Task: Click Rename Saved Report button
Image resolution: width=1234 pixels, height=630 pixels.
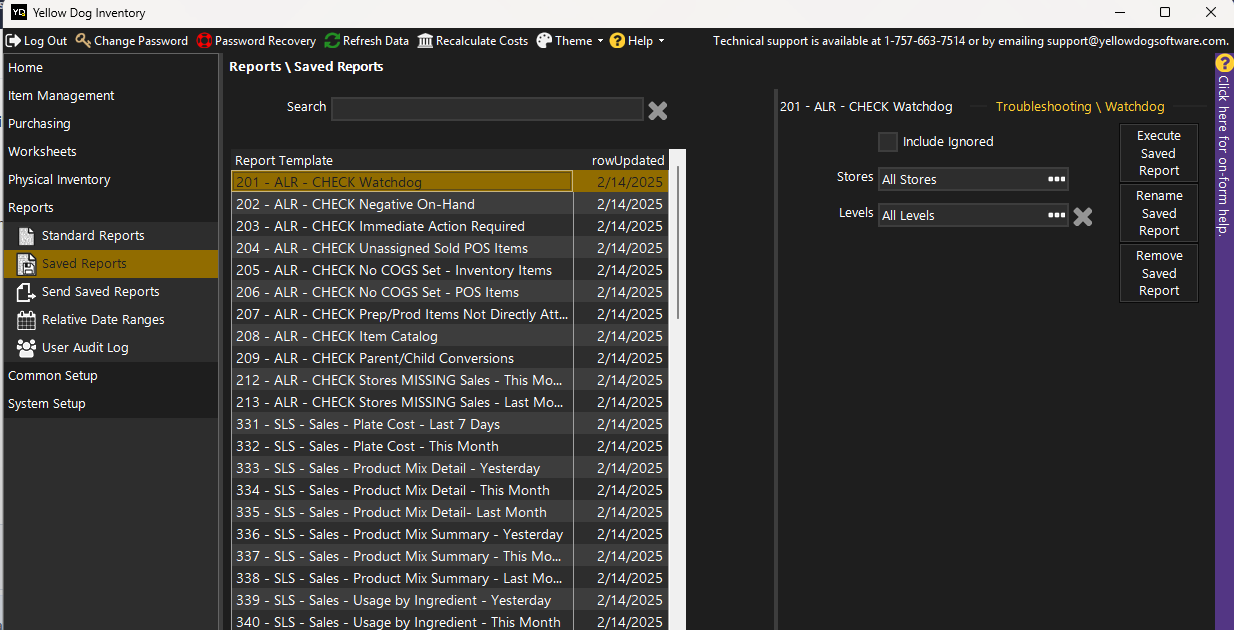Action: [x=1159, y=213]
